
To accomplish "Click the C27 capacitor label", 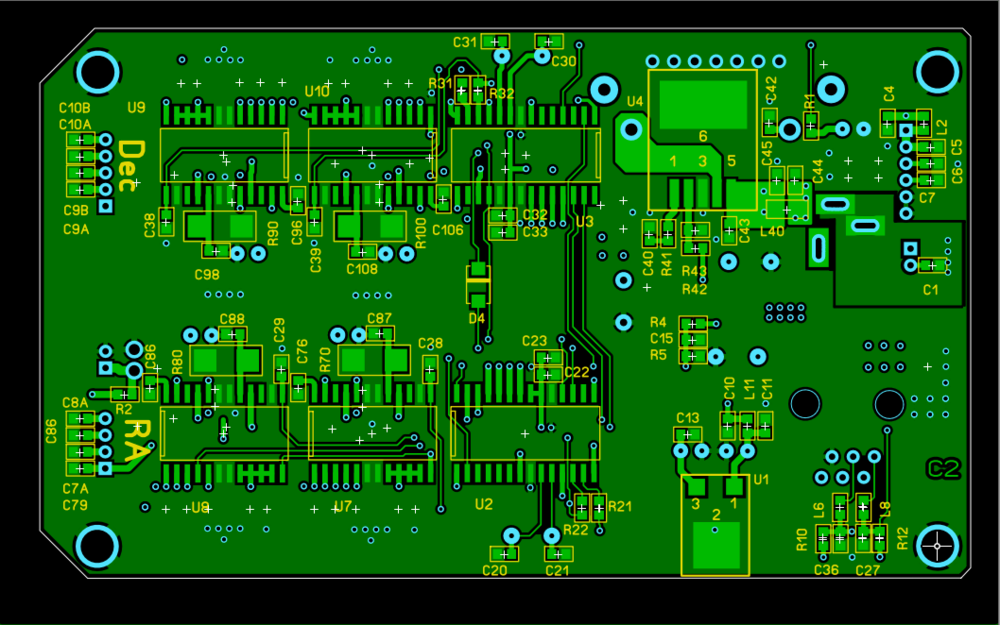I will [868, 570].
